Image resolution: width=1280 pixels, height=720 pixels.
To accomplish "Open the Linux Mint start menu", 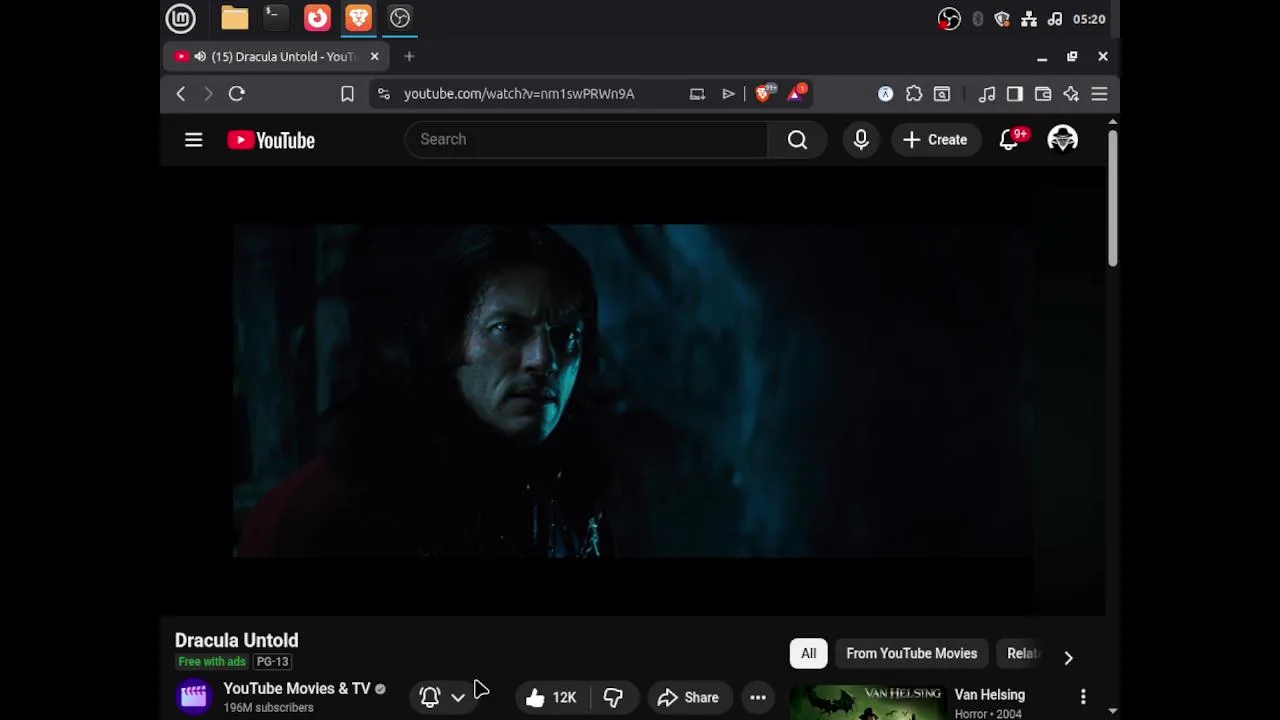I will point(180,18).
